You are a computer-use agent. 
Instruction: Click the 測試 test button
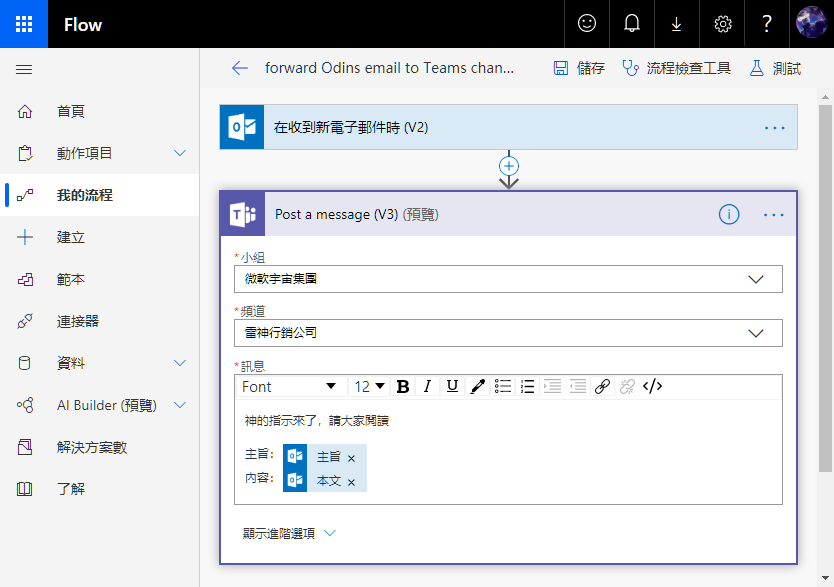pos(775,68)
